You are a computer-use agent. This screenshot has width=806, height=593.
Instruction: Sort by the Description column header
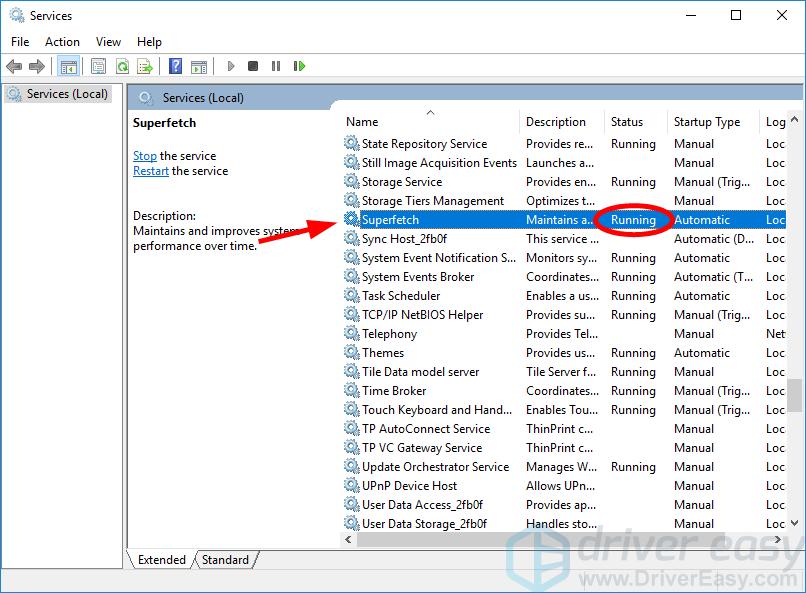tap(562, 122)
